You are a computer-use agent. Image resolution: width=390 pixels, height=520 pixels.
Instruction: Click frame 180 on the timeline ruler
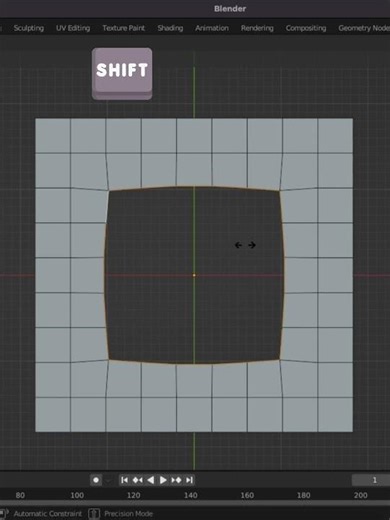[x=304, y=495]
